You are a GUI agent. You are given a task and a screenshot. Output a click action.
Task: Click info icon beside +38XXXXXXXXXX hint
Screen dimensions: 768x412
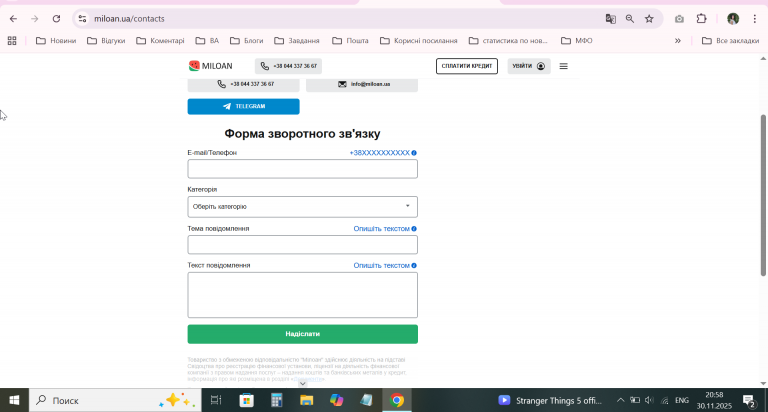pyautogui.click(x=414, y=153)
